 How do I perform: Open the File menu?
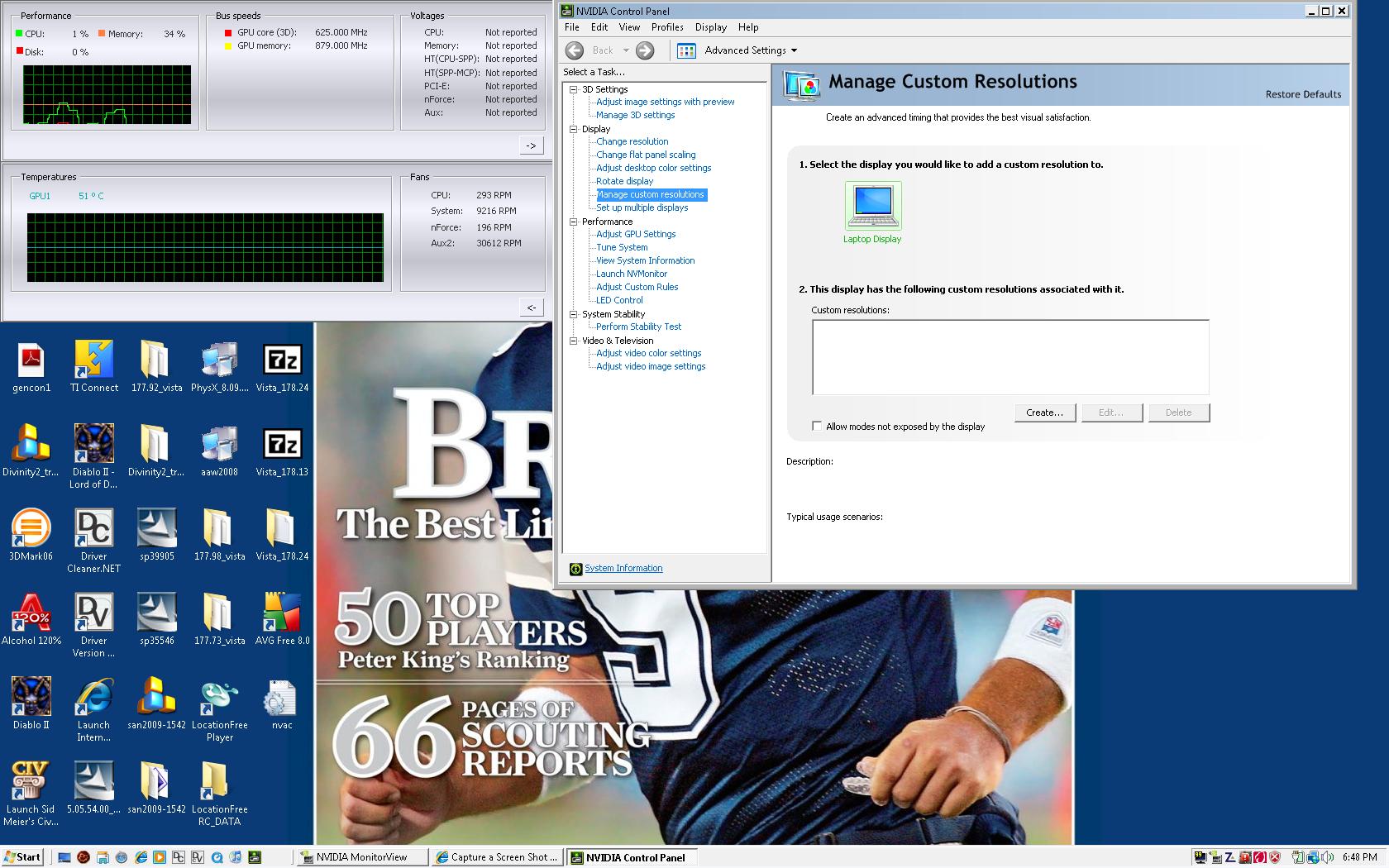tap(572, 27)
